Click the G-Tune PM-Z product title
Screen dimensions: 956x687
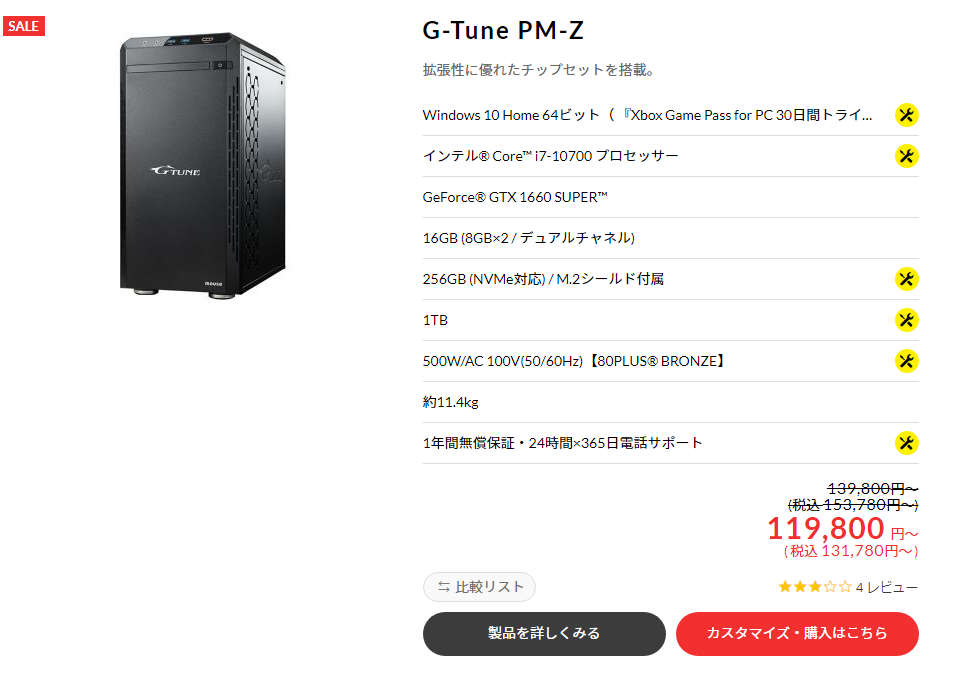coord(503,30)
